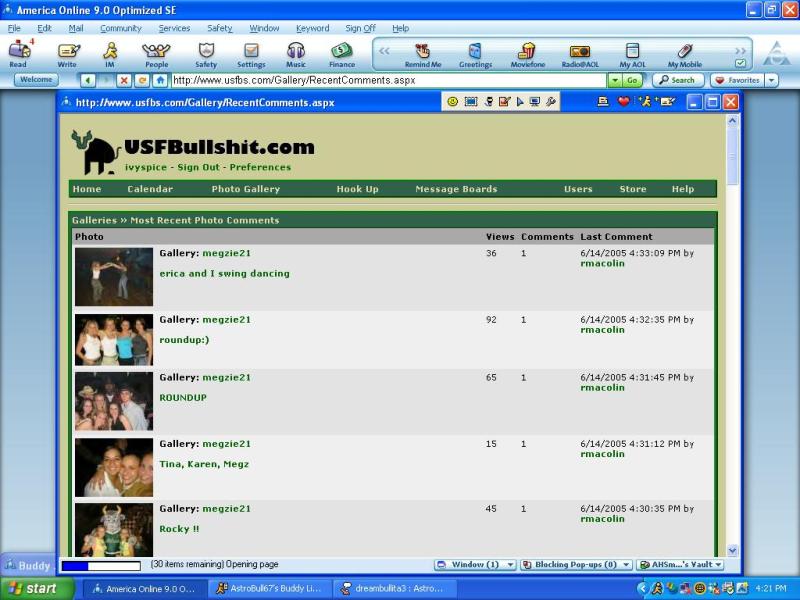
Task: Click the add-buddy running man icon in title bar
Action: pos(644,102)
